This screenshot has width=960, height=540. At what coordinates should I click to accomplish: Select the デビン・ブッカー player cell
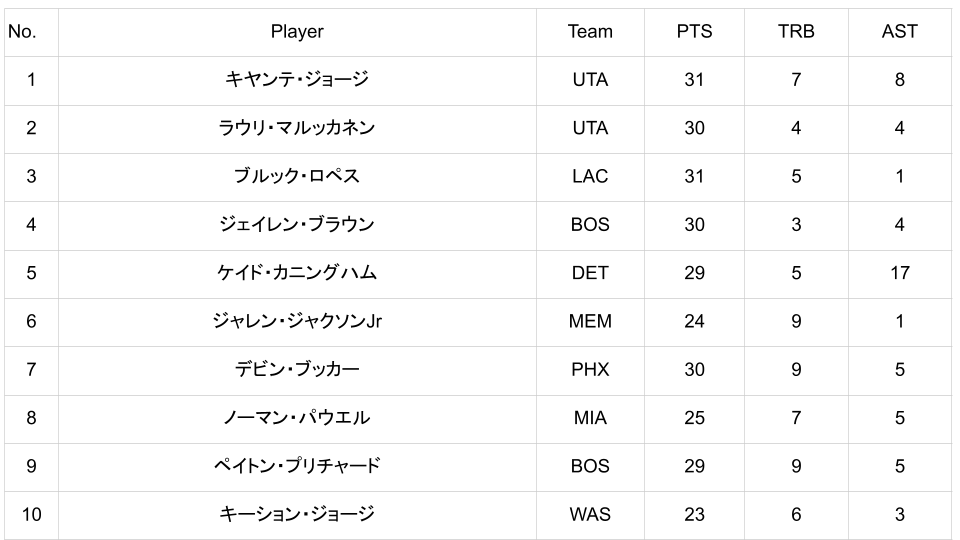tap(297, 369)
